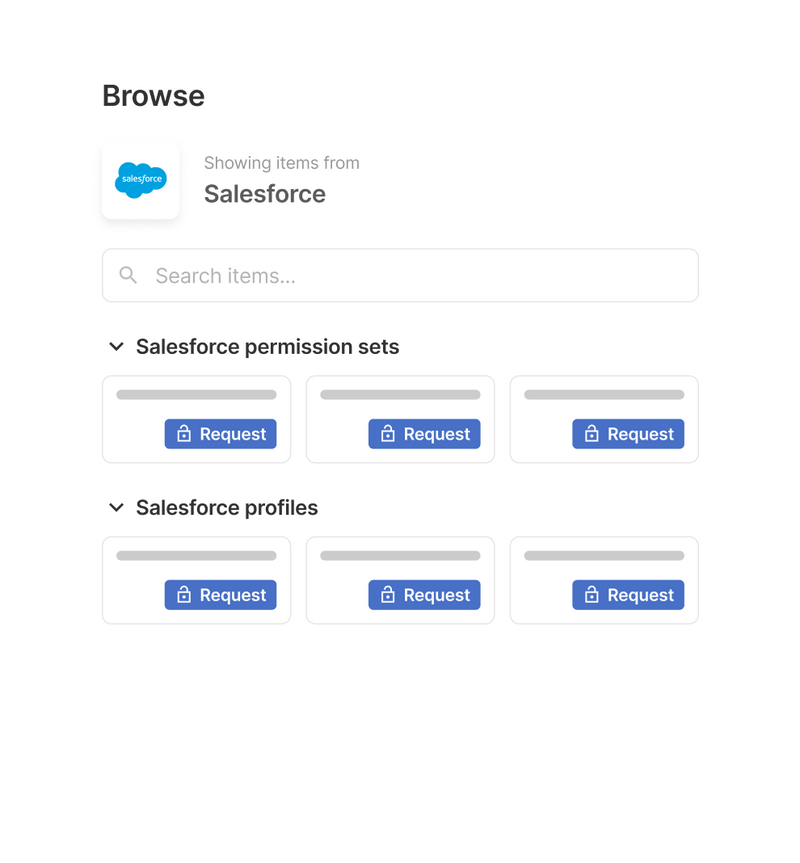Collapse the Salesforce permission sets section
Viewport: 800px width, 863px height.
[116, 346]
